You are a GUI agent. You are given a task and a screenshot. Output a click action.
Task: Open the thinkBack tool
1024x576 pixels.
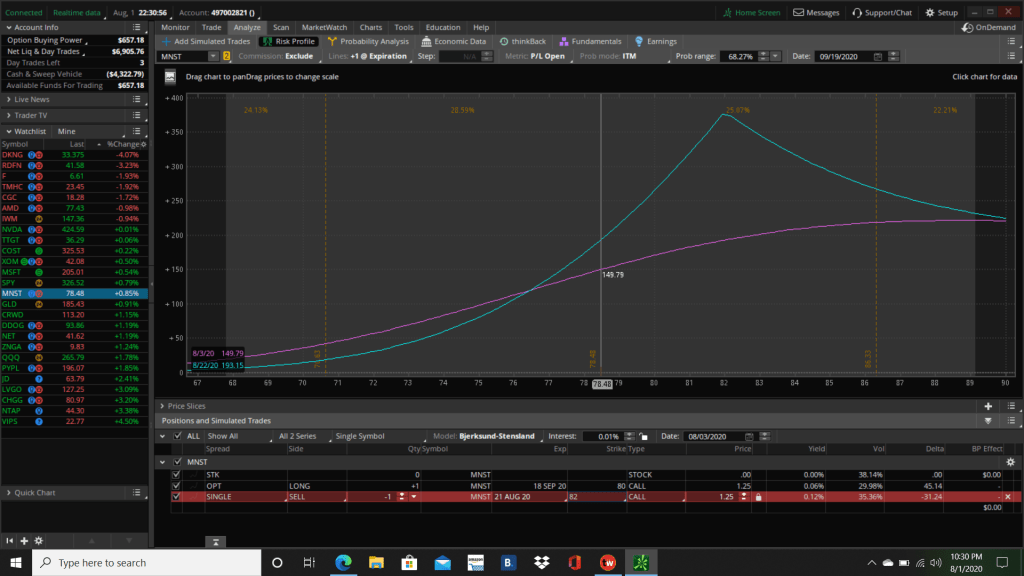504,41
